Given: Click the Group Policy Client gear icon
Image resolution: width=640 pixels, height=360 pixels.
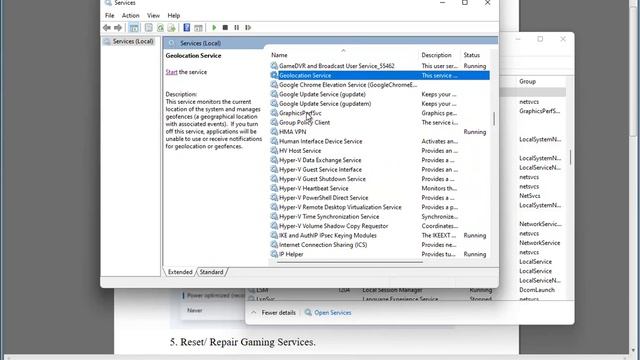Looking at the screenshot, I should [274, 122].
